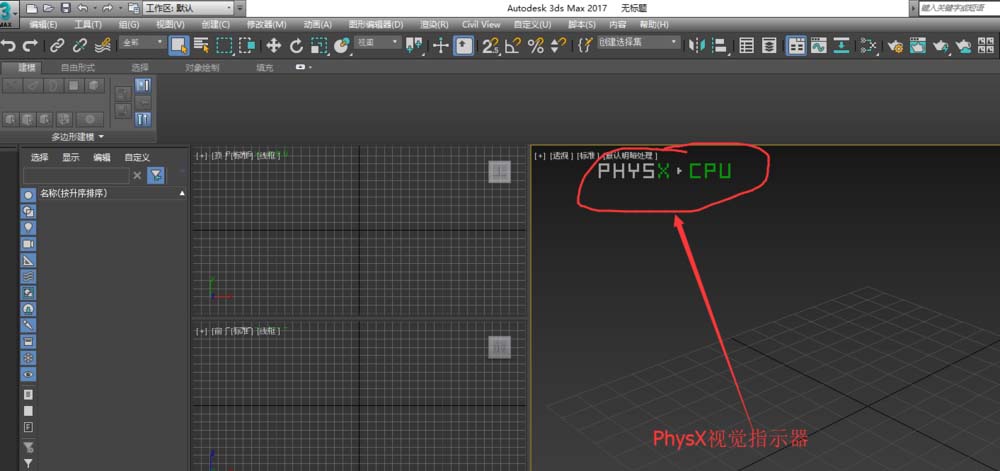Click the main toolbar Redo arrow
This screenshot has height=471, width=1000.
(30, 45)
